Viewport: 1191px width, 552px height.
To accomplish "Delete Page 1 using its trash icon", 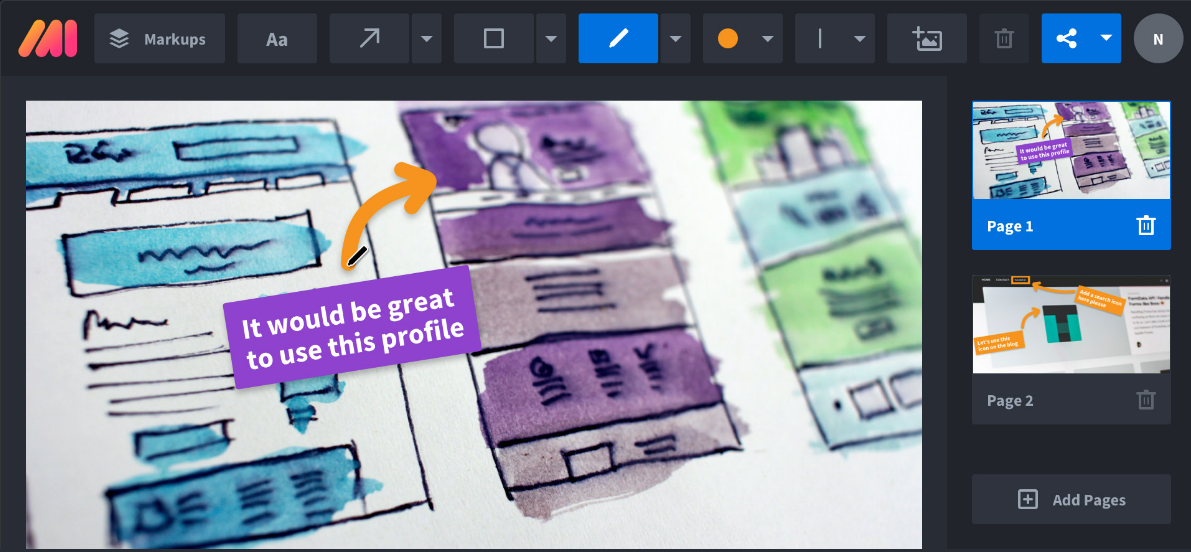I will click(x=1145, y=226).
